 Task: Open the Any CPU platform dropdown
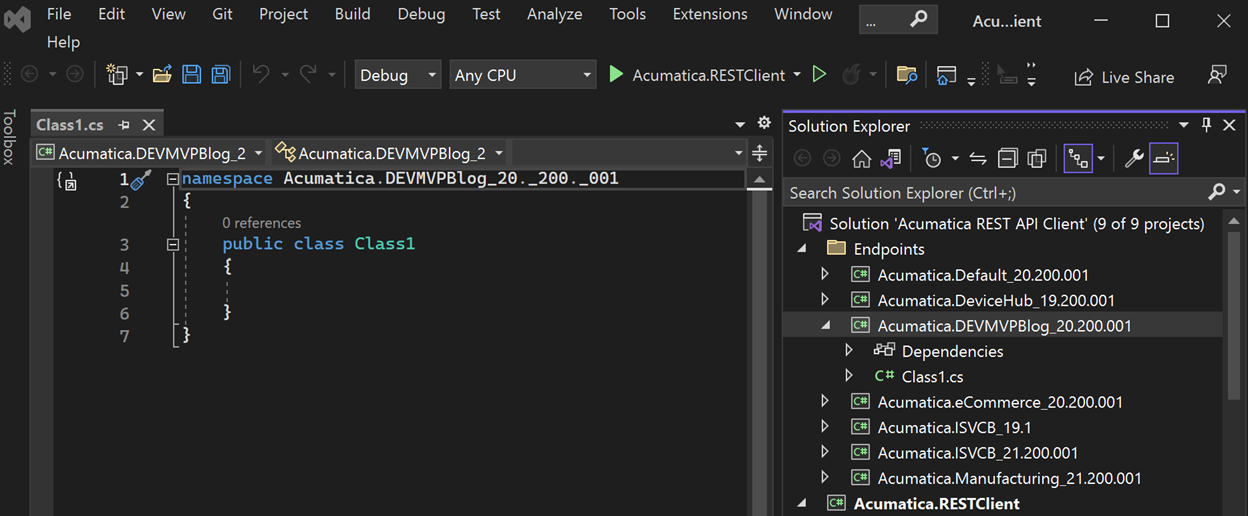(522, 75)
